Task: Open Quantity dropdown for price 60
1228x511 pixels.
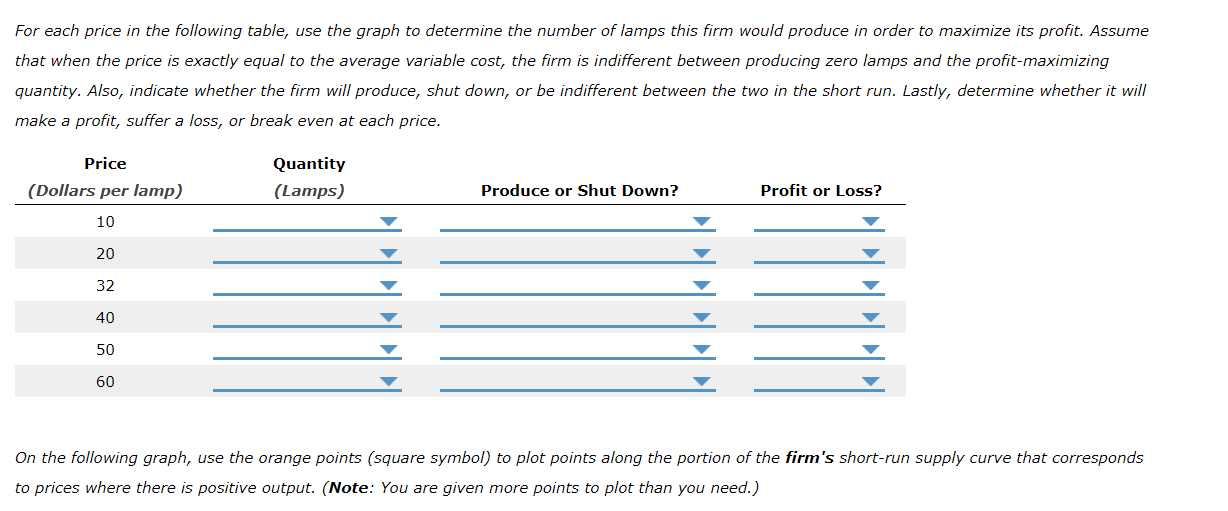Action: tap(307, 381)
